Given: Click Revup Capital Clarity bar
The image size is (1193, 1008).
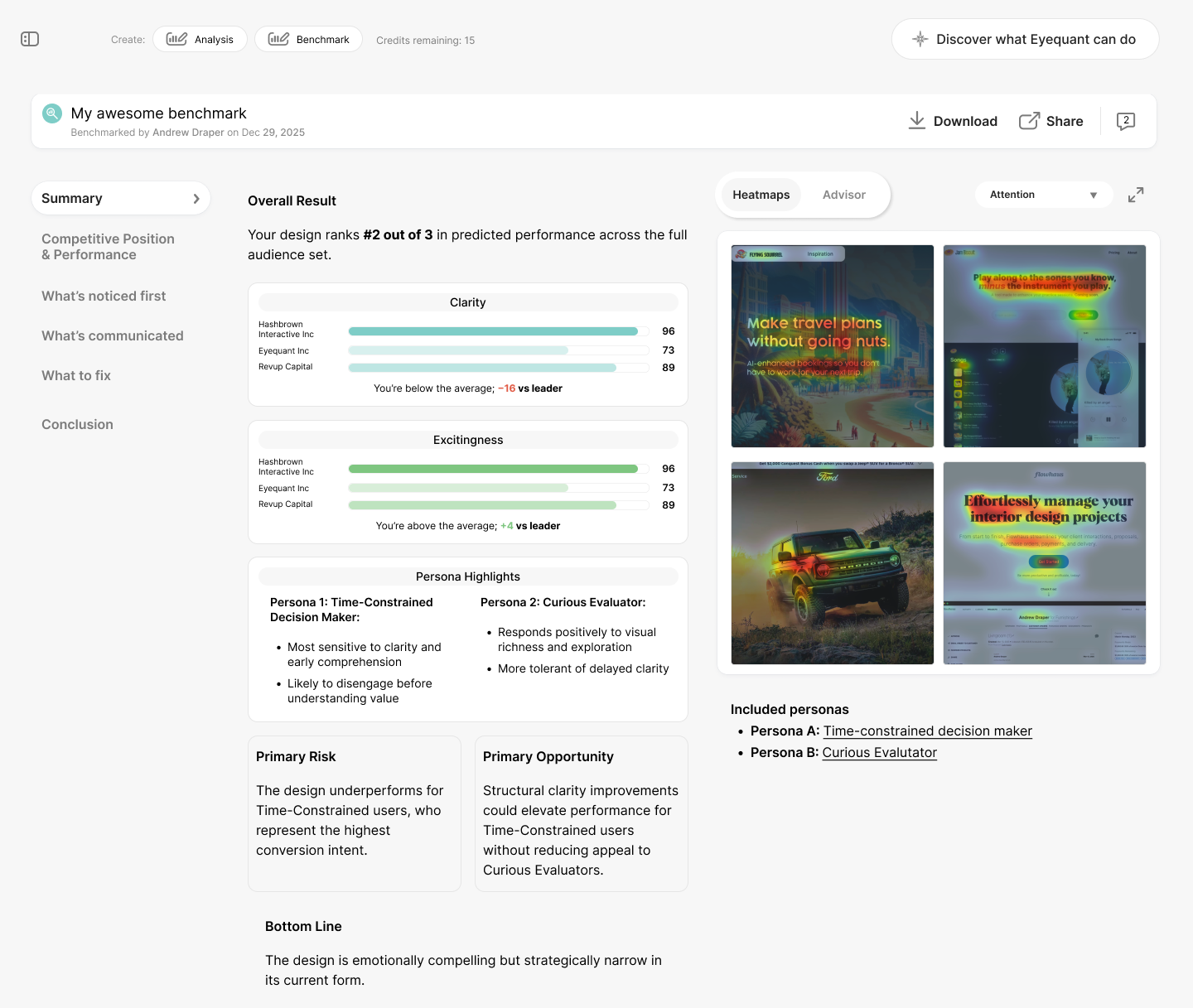Looking at the screenshot, I should pos(499,368).
